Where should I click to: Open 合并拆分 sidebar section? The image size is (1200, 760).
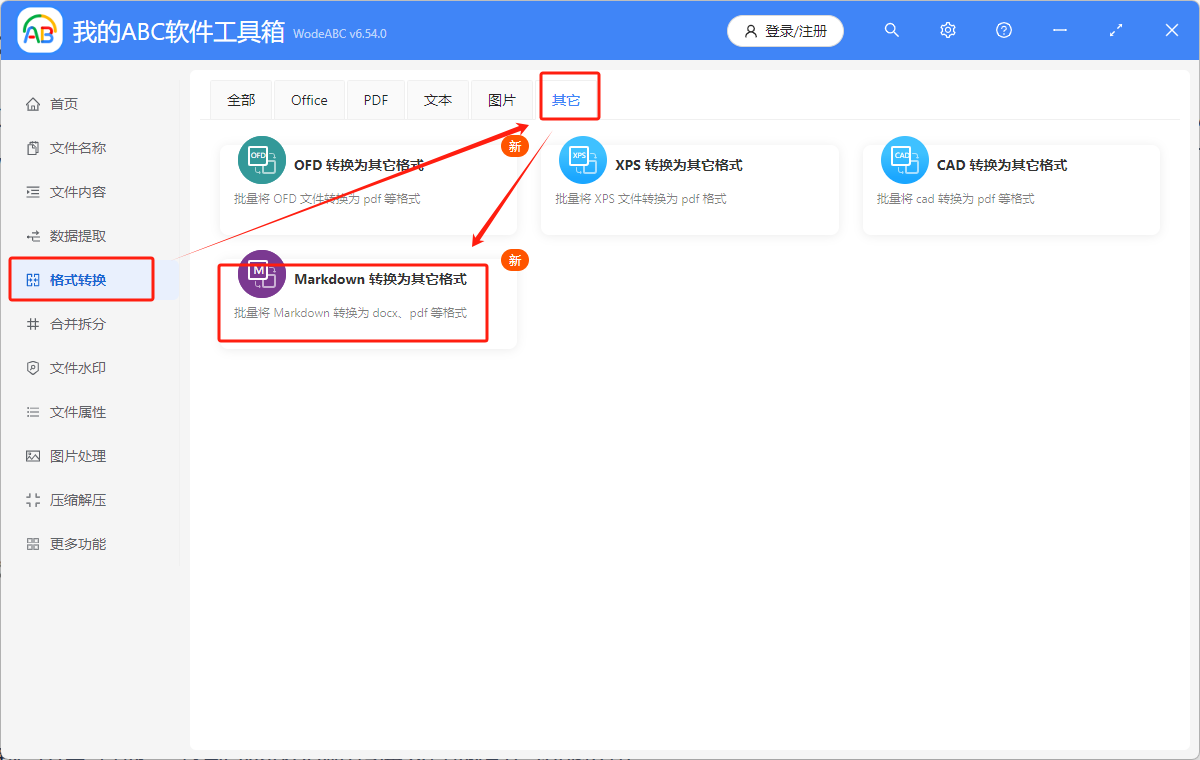pyautogui.click(x=77, y=324)
